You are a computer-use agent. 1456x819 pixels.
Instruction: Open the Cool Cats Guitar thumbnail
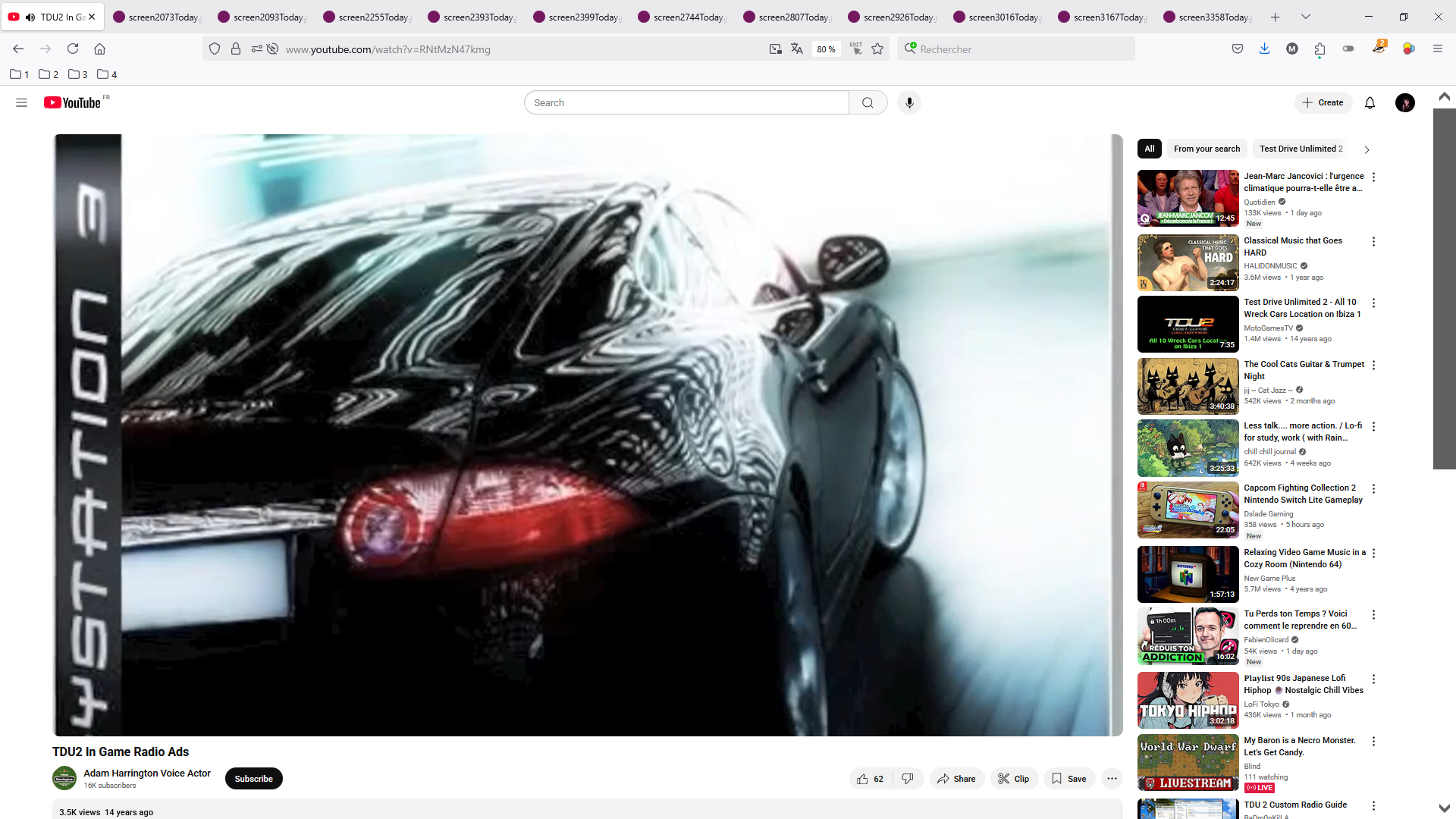1188,386
